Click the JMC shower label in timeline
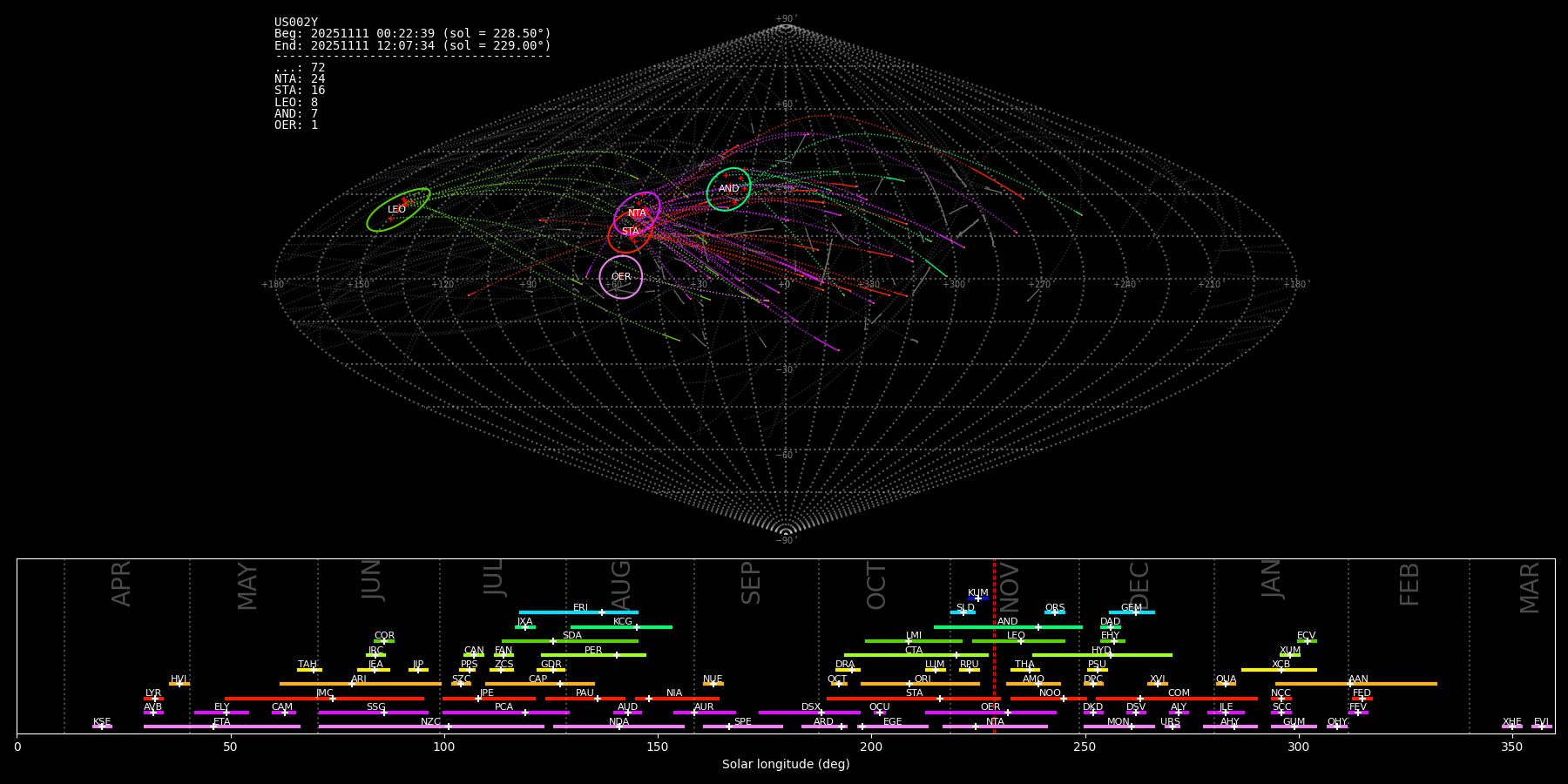Viewport: 1568px width, 784px height. tap(325, 693)
